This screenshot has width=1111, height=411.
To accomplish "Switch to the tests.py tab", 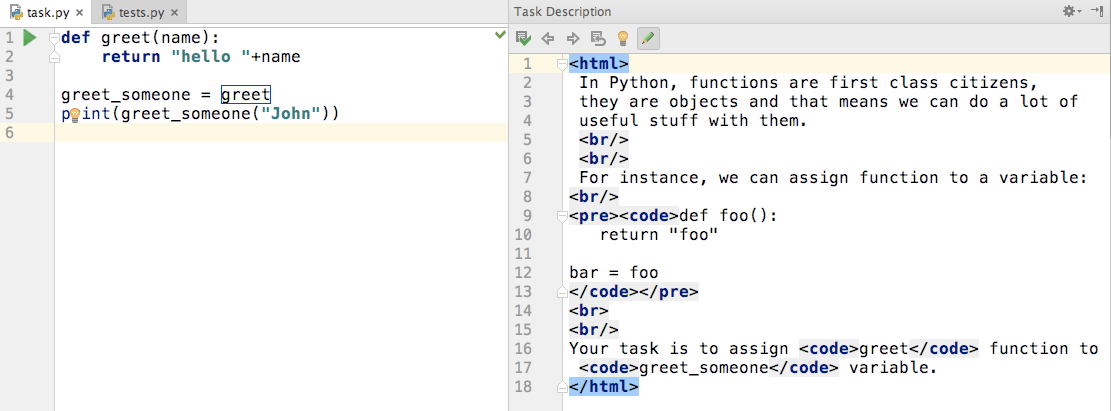I will pos(141,12).
